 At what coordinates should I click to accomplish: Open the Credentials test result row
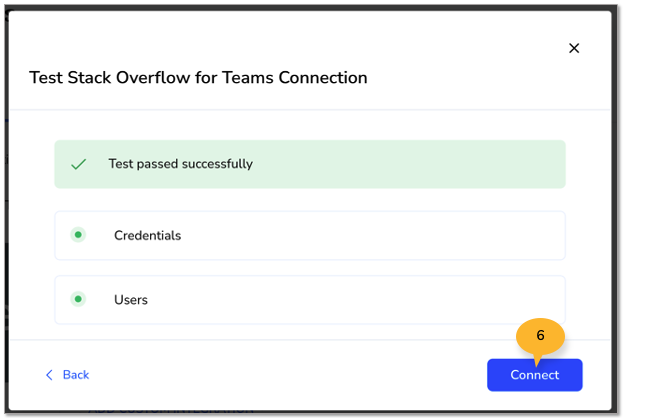[310, 235]
